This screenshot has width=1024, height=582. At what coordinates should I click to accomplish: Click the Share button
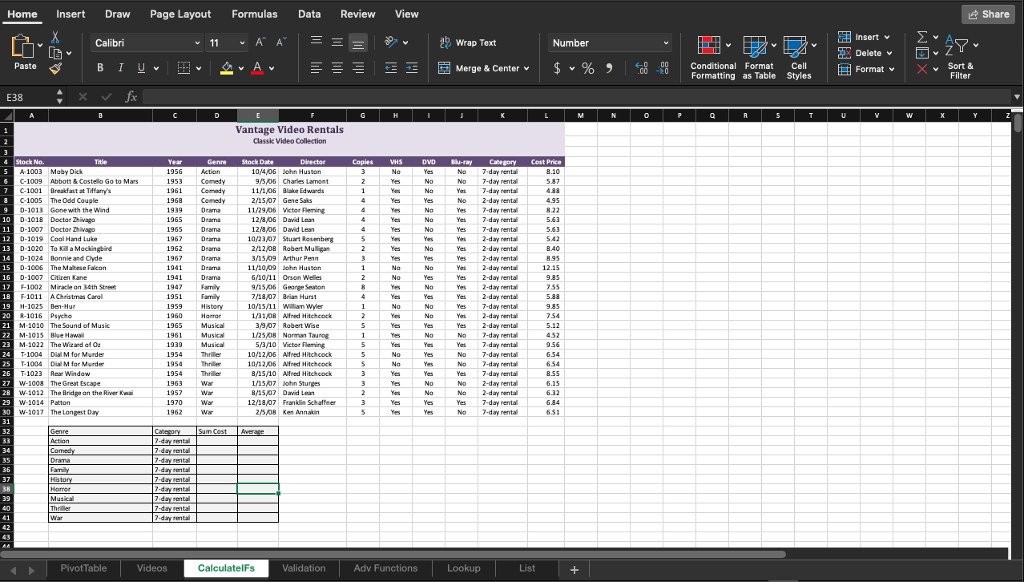pos(988,13)
